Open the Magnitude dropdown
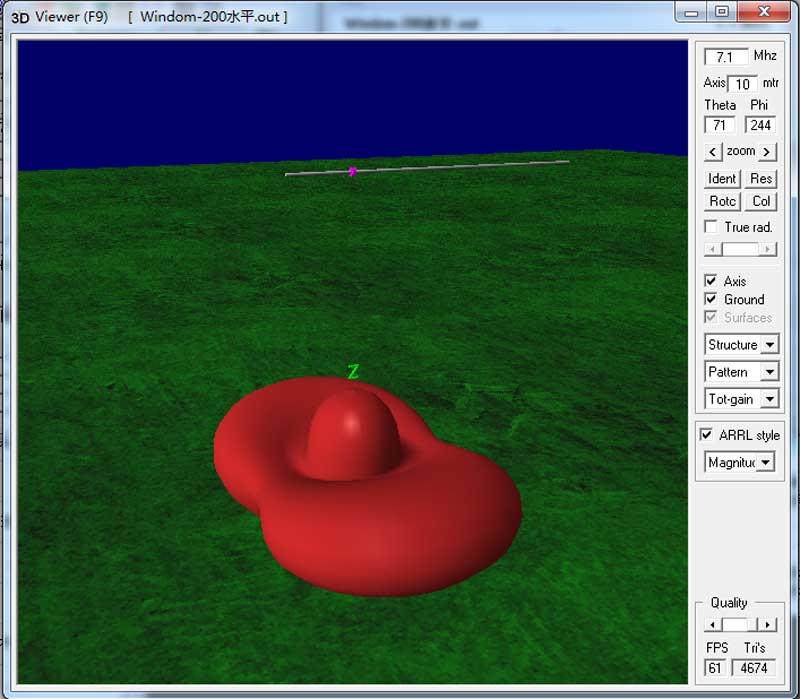Screen dimensions: 800x699 click(x=739, y=463)
